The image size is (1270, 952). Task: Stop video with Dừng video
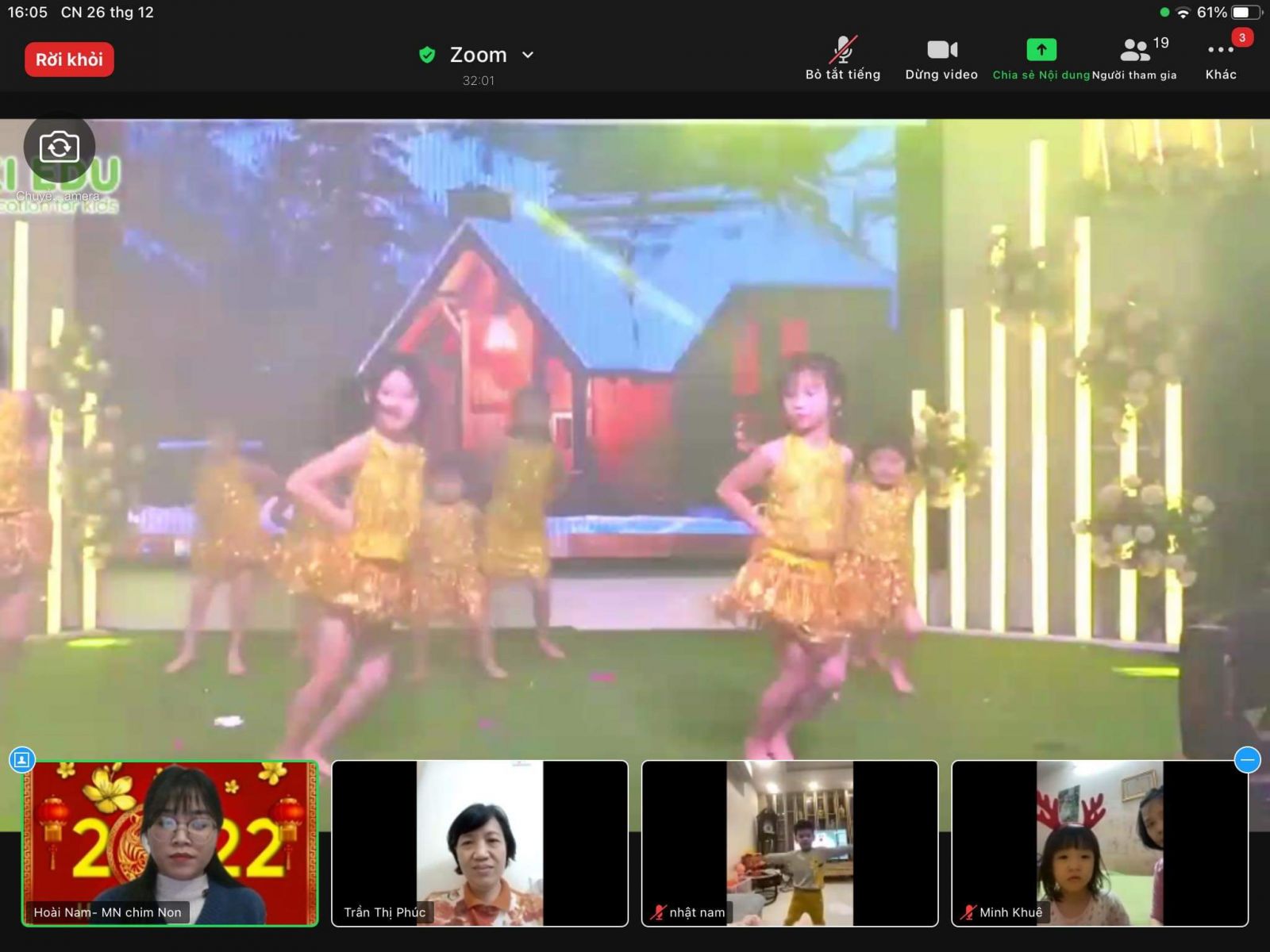[x=941, y=59]
